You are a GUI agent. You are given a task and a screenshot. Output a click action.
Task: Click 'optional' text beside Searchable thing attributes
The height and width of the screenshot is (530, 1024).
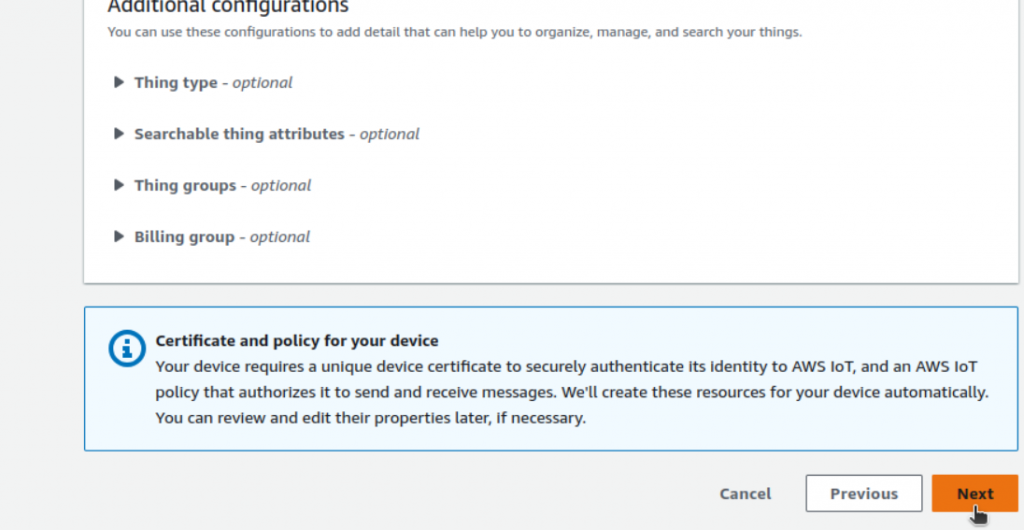[390, 134]
